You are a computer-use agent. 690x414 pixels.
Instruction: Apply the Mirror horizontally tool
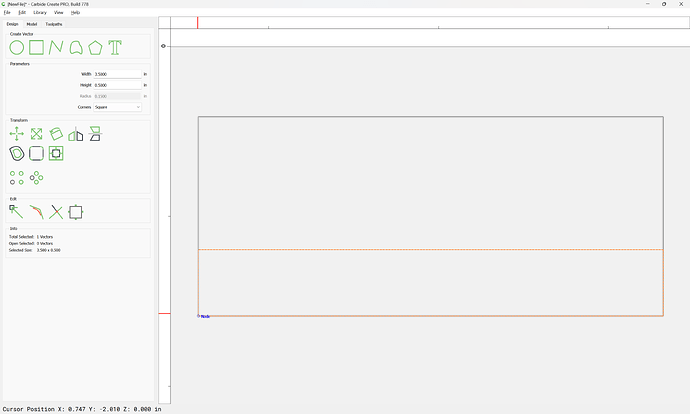(x=76, y=134)
